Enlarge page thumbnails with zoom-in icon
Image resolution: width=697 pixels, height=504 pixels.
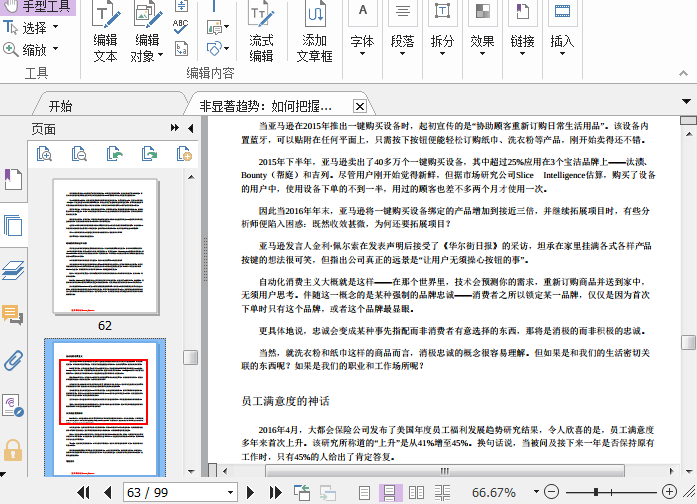coord(44,153)
